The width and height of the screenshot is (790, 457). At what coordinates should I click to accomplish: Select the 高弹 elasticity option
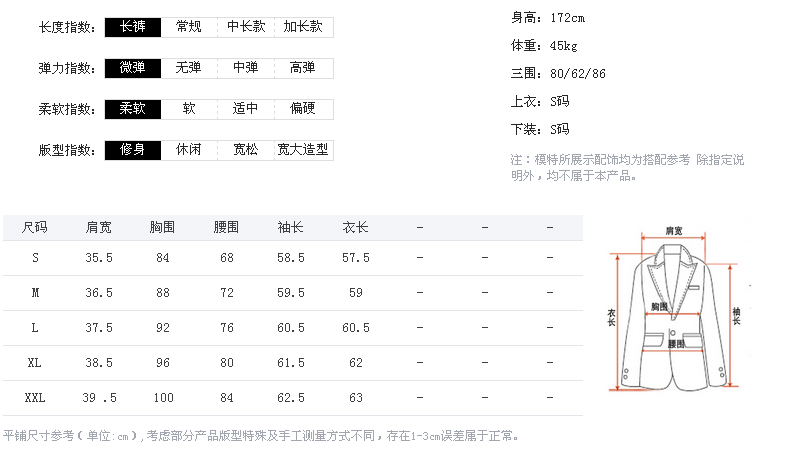click(303, 68)
